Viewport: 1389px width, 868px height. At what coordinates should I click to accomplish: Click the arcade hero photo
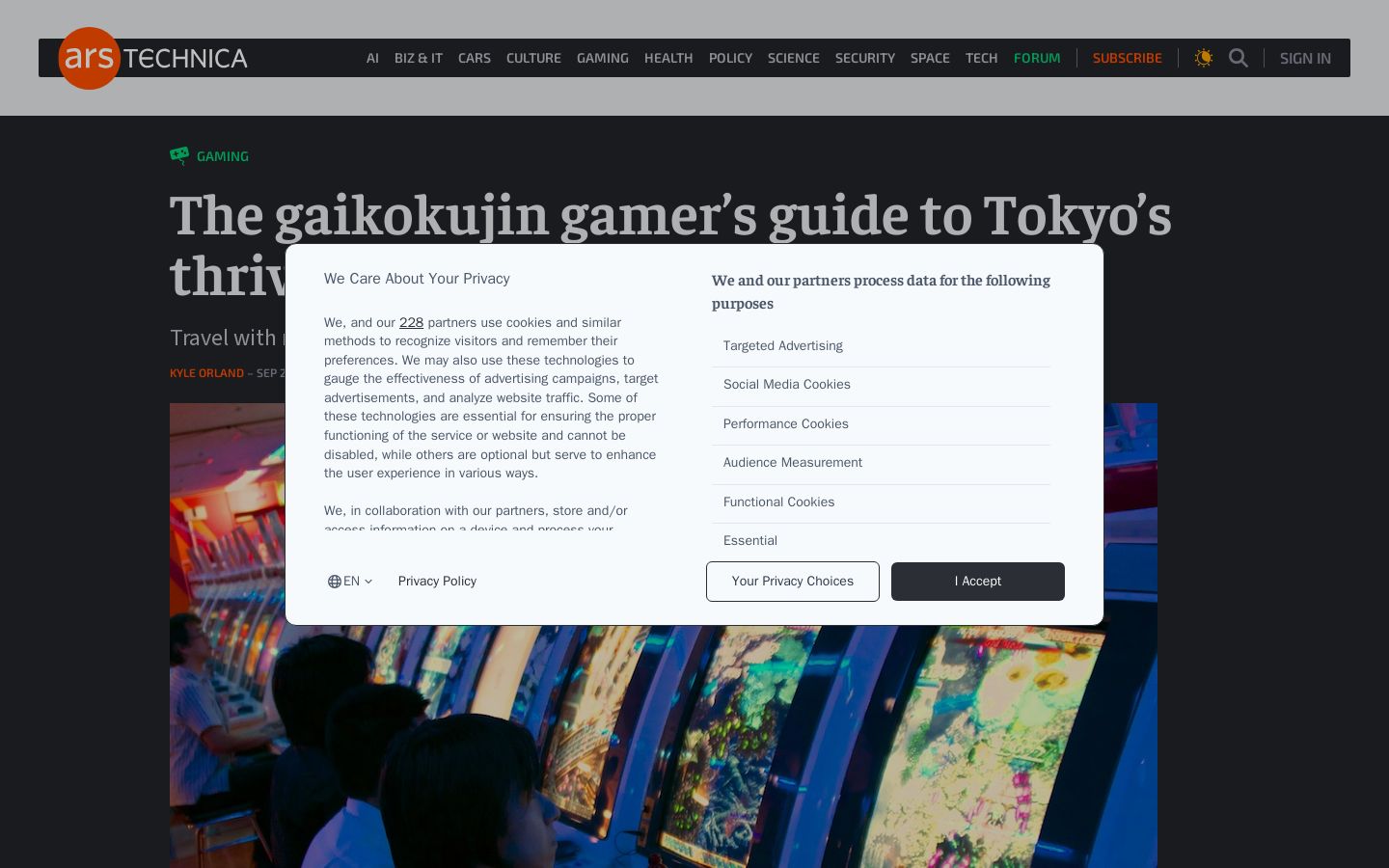tap(664, 747)
